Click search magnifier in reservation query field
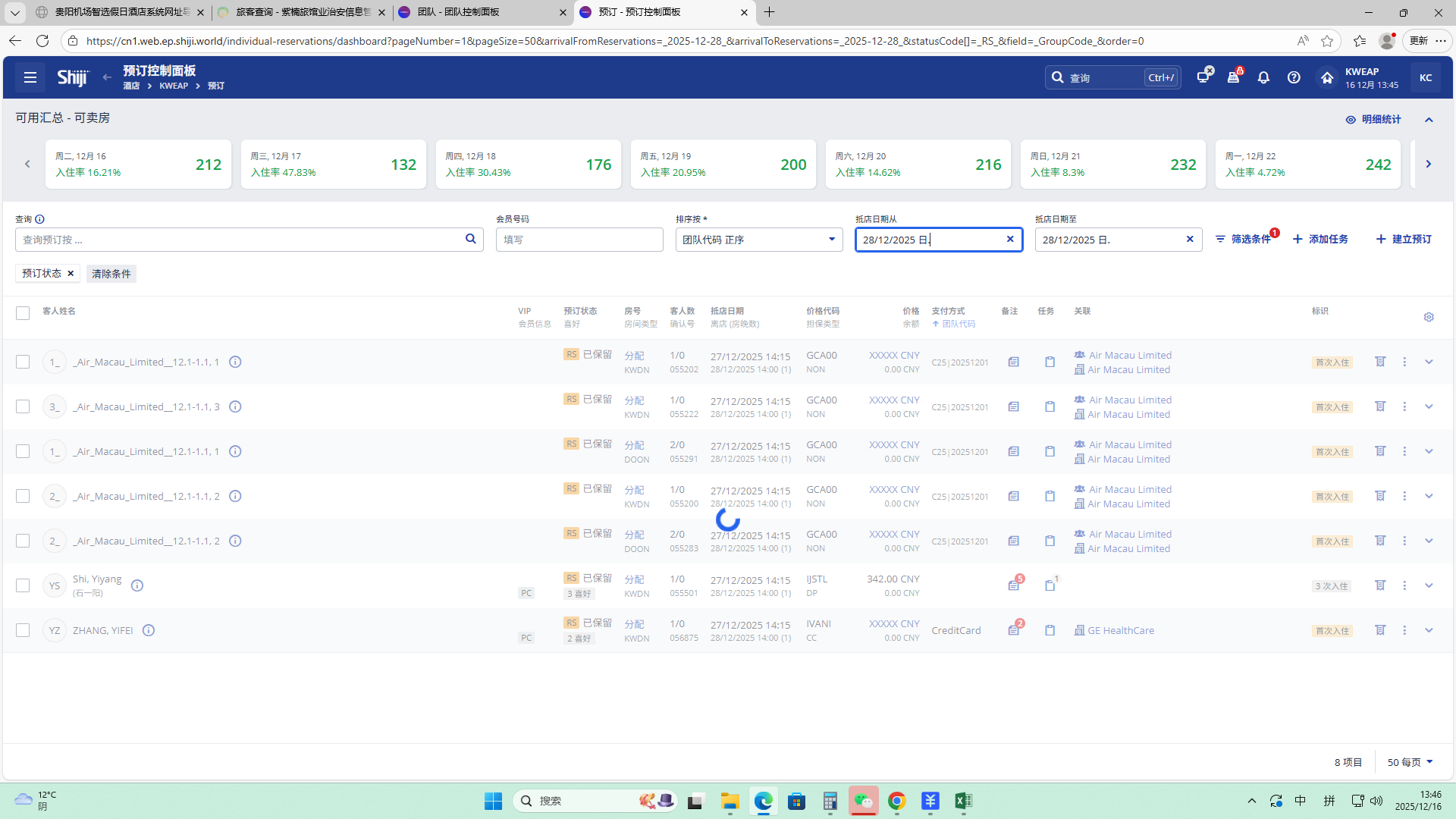 pyautogui.click(x=470, y=239)
